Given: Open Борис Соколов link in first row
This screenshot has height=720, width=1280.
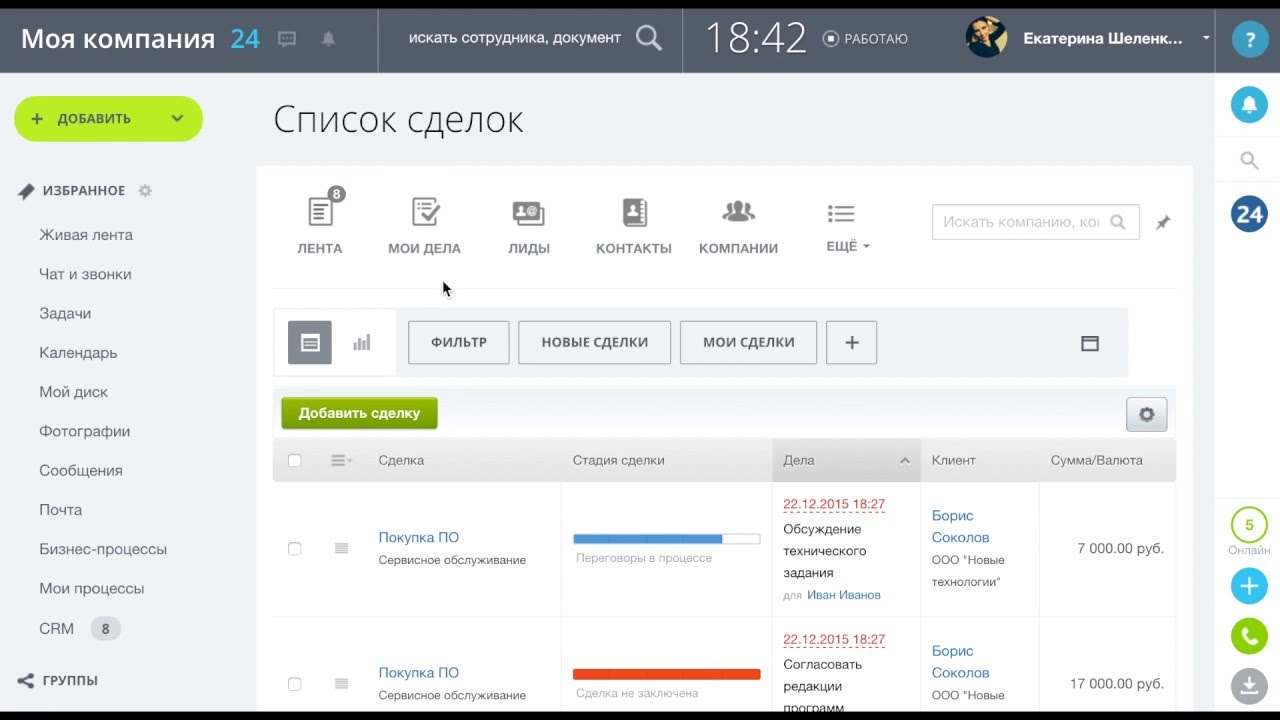Looking at the screenshot, I should point(960,526).
